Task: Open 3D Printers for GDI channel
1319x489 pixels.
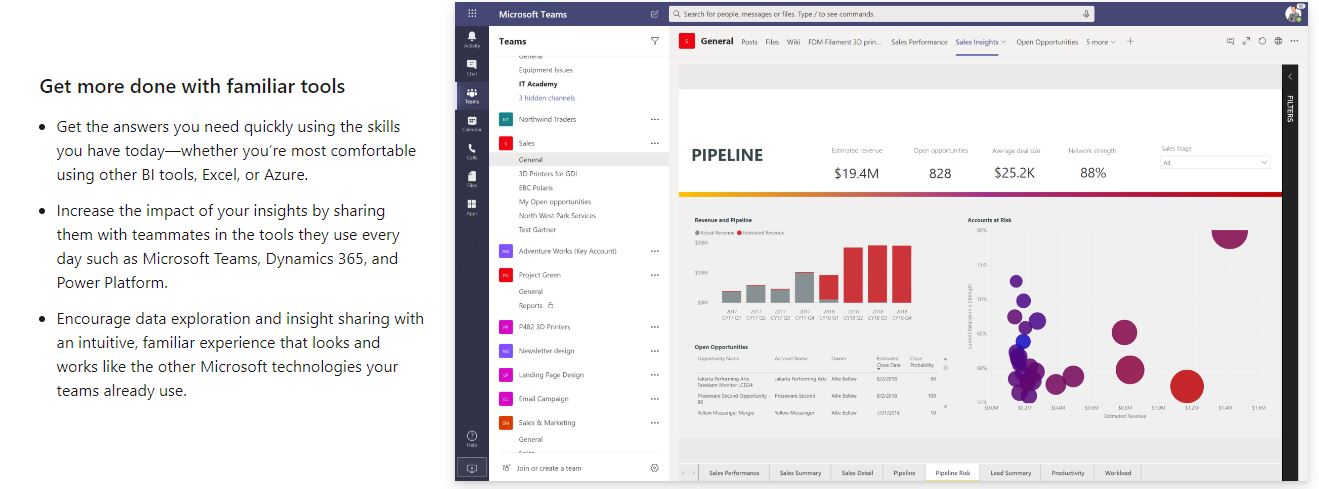Action: [x=548, y=173]
